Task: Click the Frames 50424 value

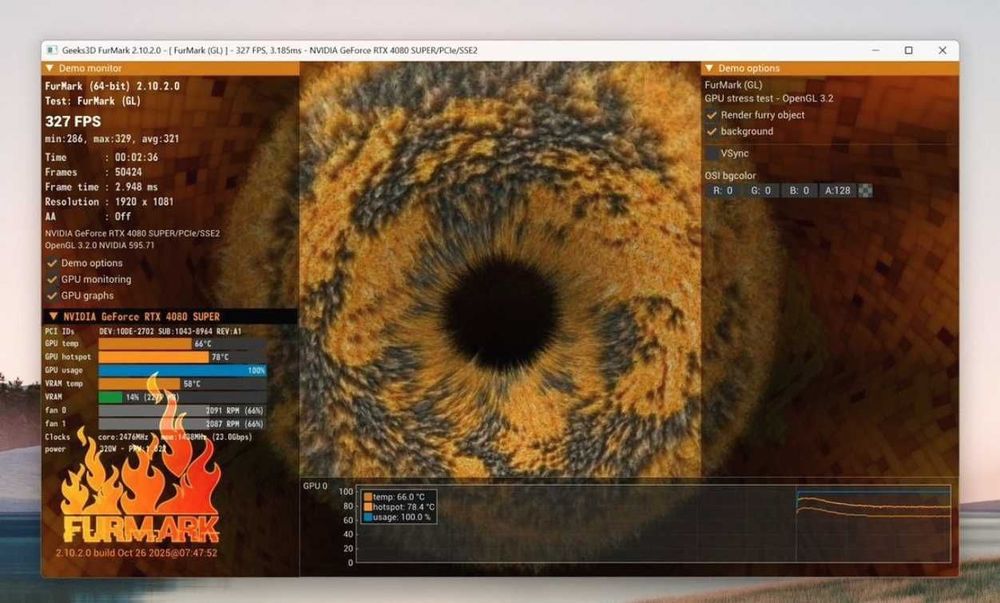Action: point(128,172)
